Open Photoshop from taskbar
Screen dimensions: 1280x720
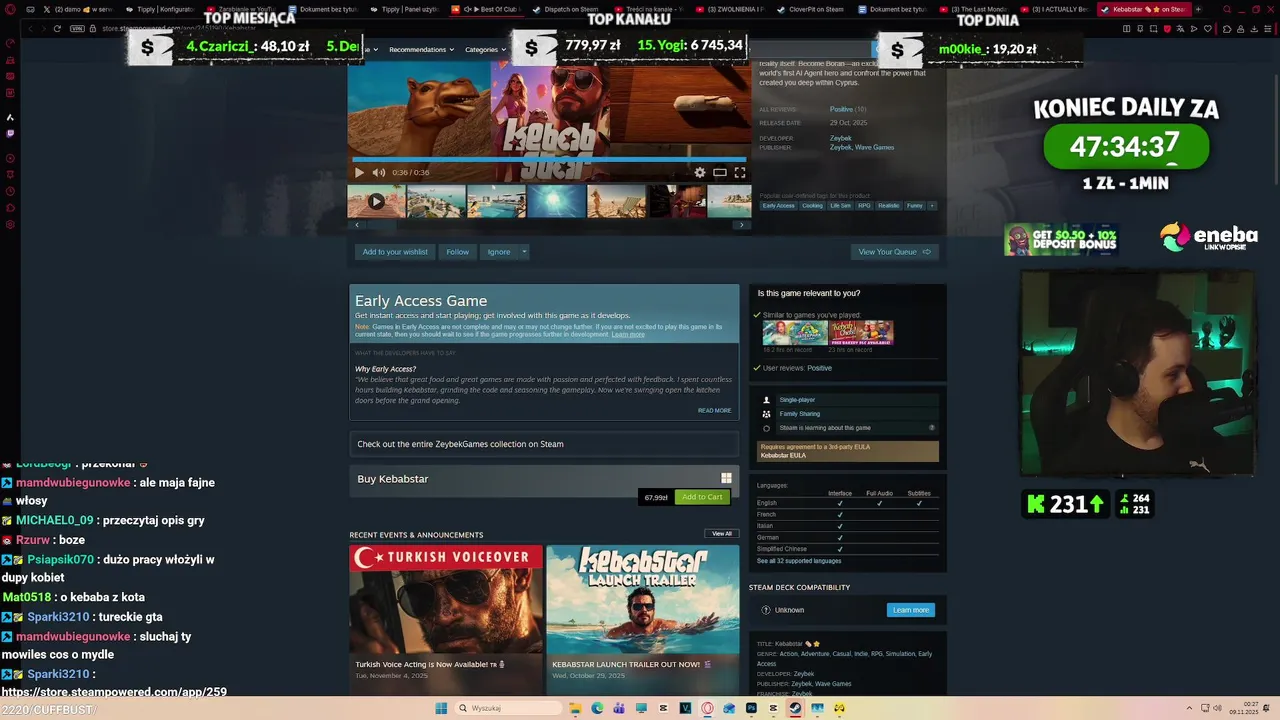tap(751, 708)
